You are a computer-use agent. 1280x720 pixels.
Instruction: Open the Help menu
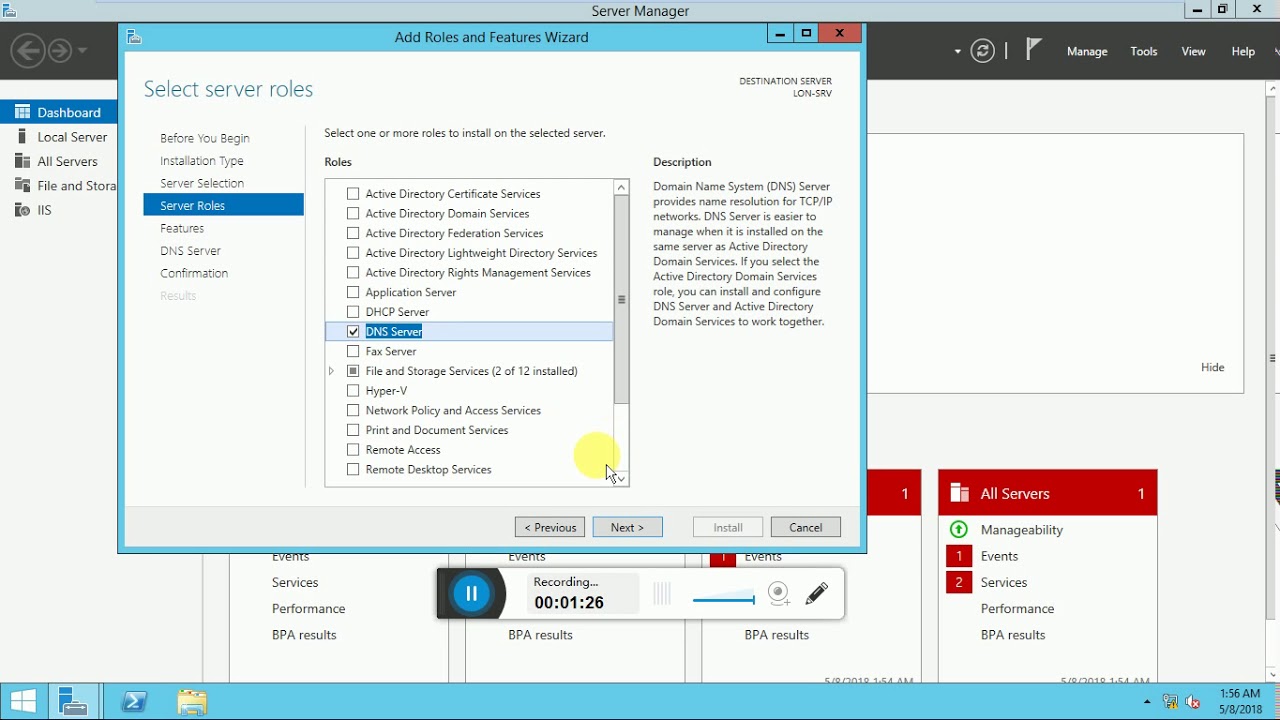(1243, 51)
